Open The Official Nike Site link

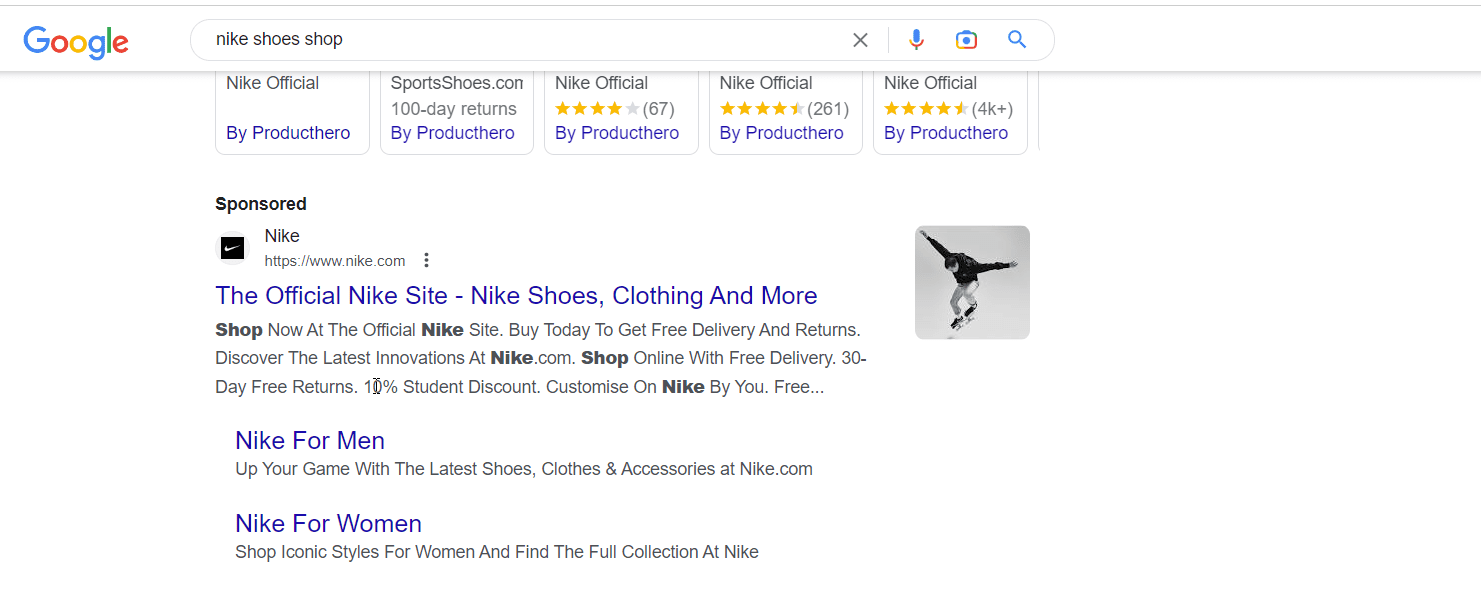point(516,295)
